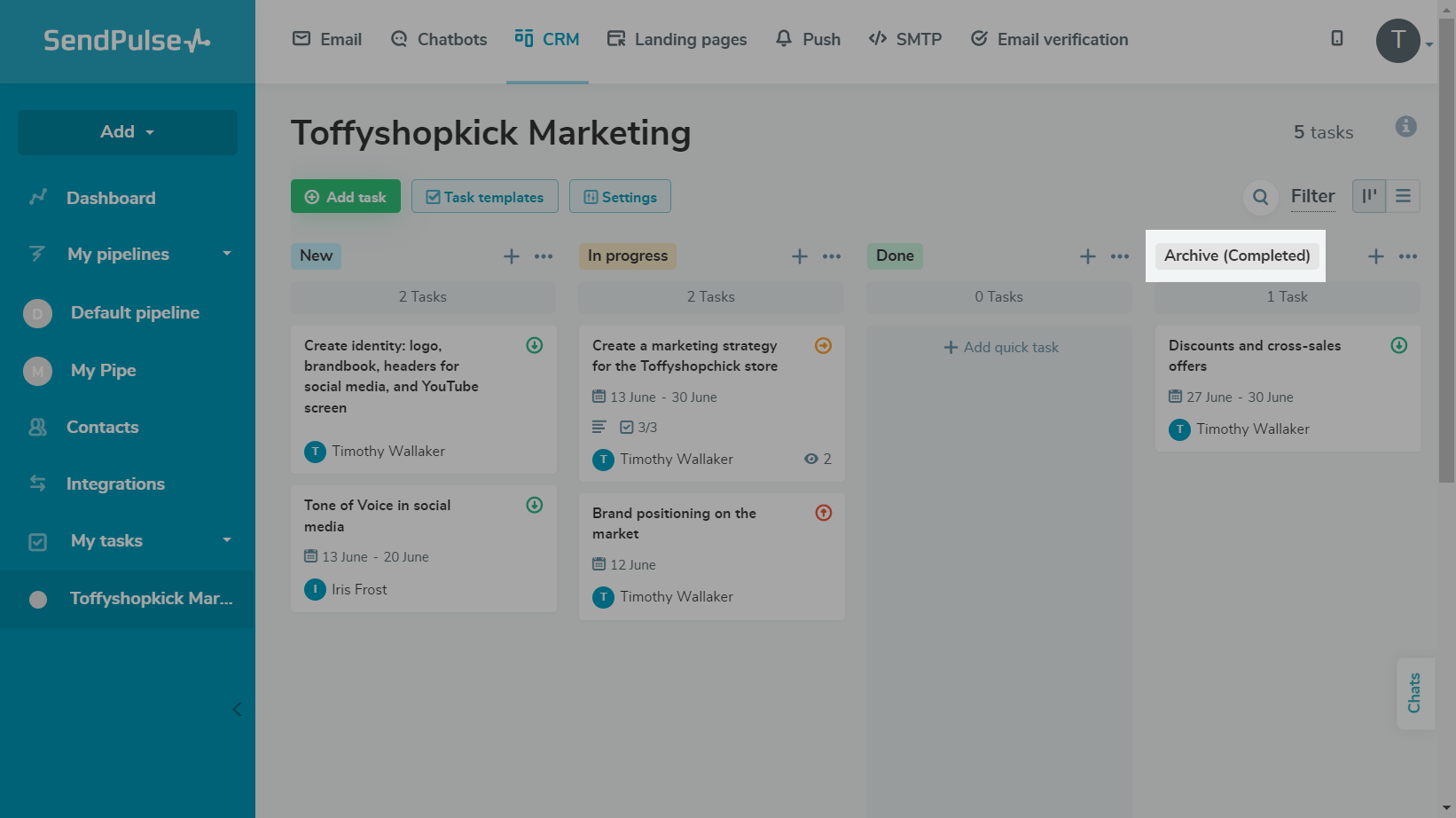Click Add quick task in Done column
Screen dimensions: 1456x818
point(1000,348)
